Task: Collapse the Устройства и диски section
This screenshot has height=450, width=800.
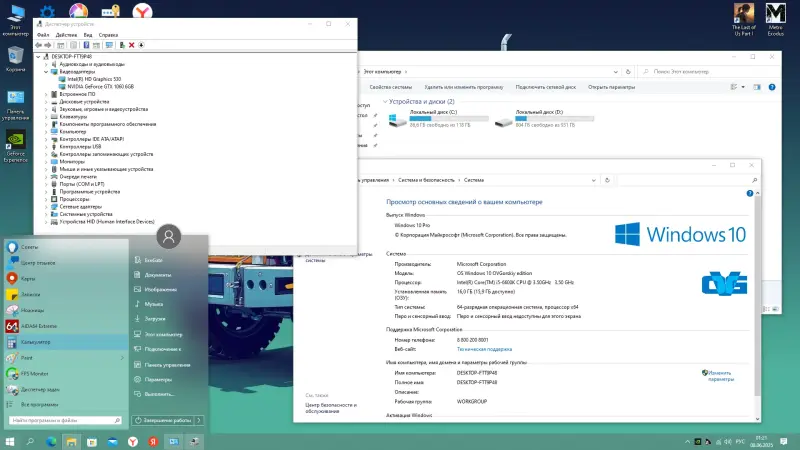Action: (385, 102)
